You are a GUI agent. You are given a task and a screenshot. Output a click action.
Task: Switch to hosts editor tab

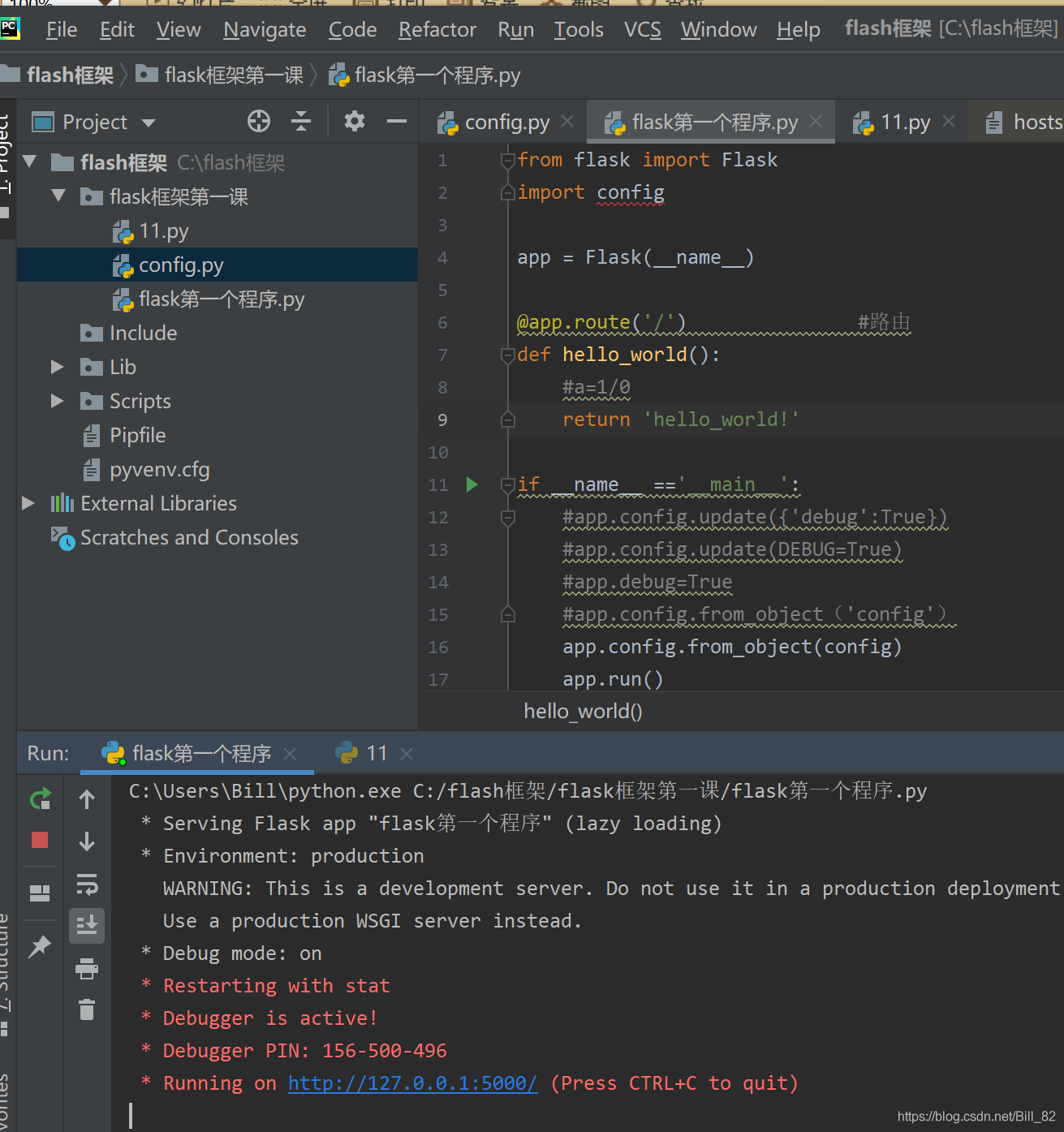[x=1024, y=123]
